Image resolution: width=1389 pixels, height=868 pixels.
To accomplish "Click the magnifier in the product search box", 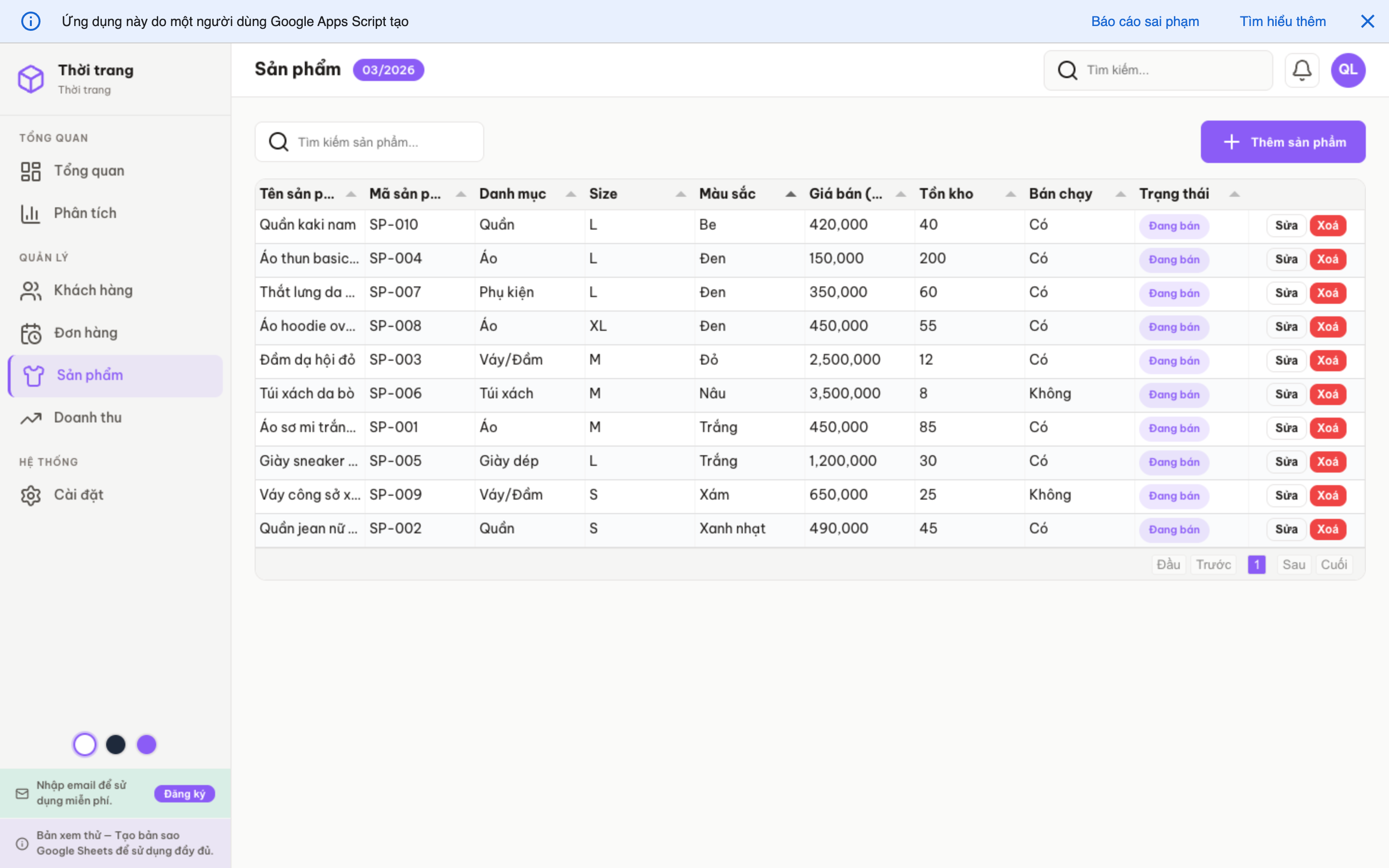I will [x=279, y=141].
